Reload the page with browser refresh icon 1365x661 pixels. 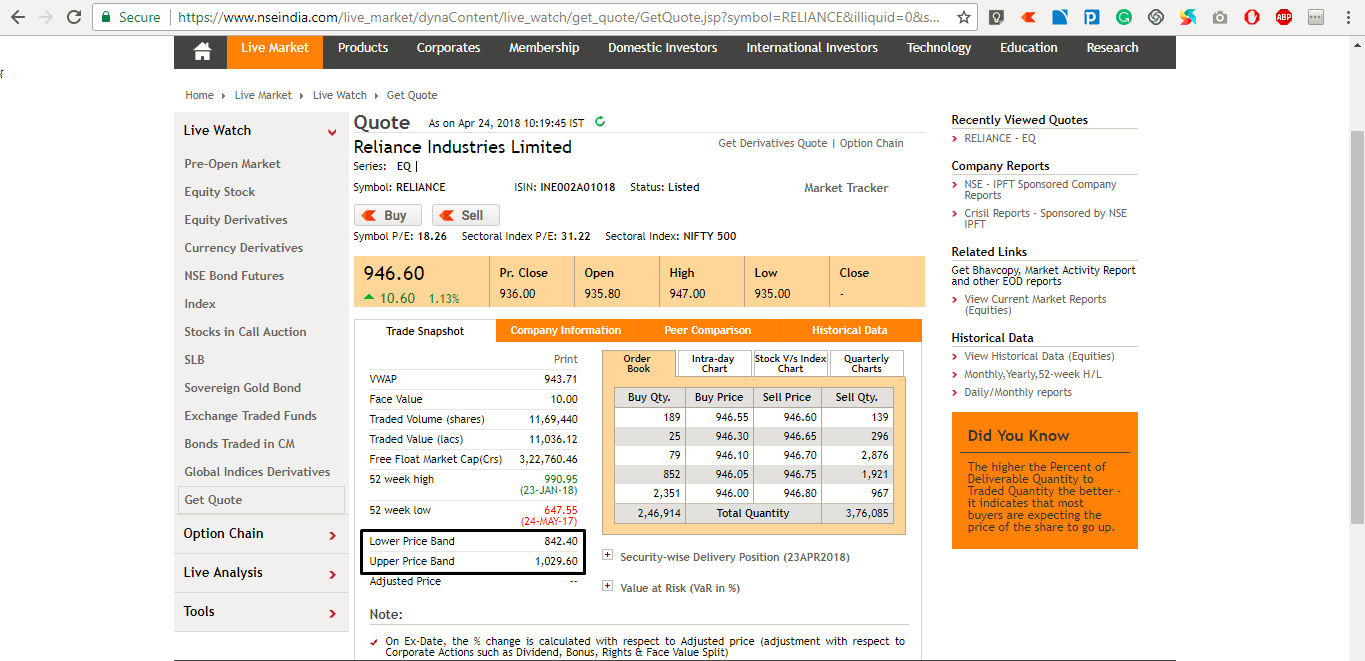74,17
